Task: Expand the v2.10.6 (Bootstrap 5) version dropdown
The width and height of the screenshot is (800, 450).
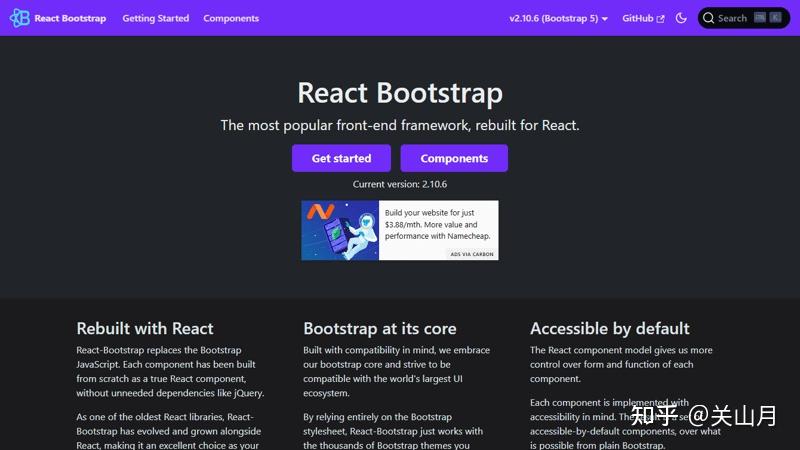Action: [558, 18]
